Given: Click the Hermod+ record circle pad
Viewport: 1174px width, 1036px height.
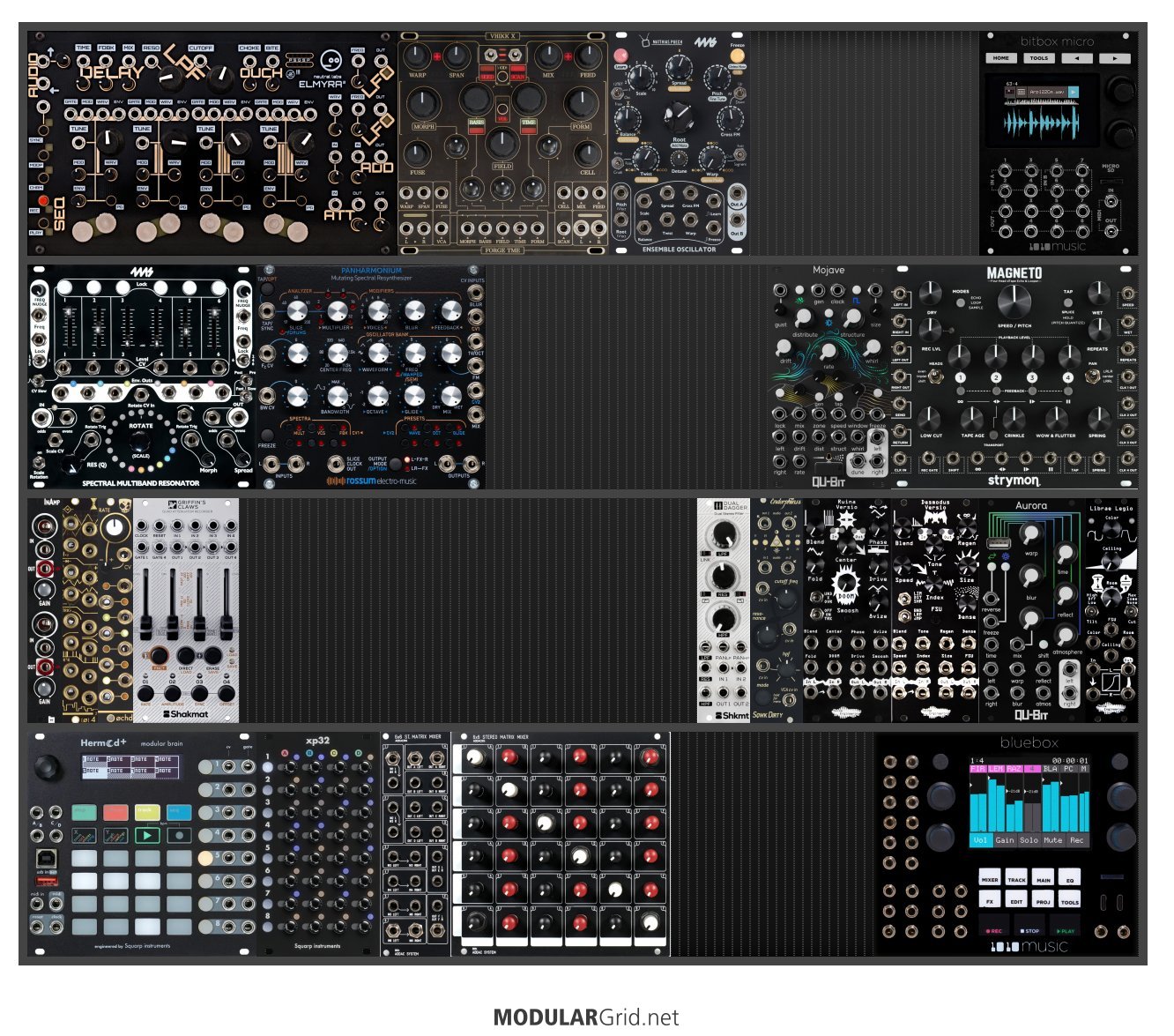Looking at the screenshot, I should [179, 835].
